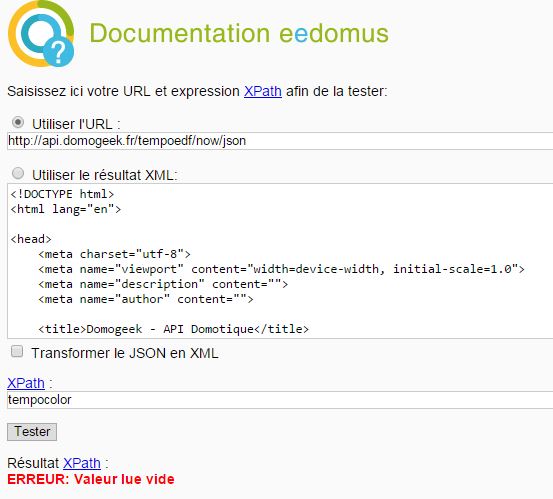Screen dimensions: 553x499
Task: Open the XPath link above expression field
Action: click(x=26, y=383)
